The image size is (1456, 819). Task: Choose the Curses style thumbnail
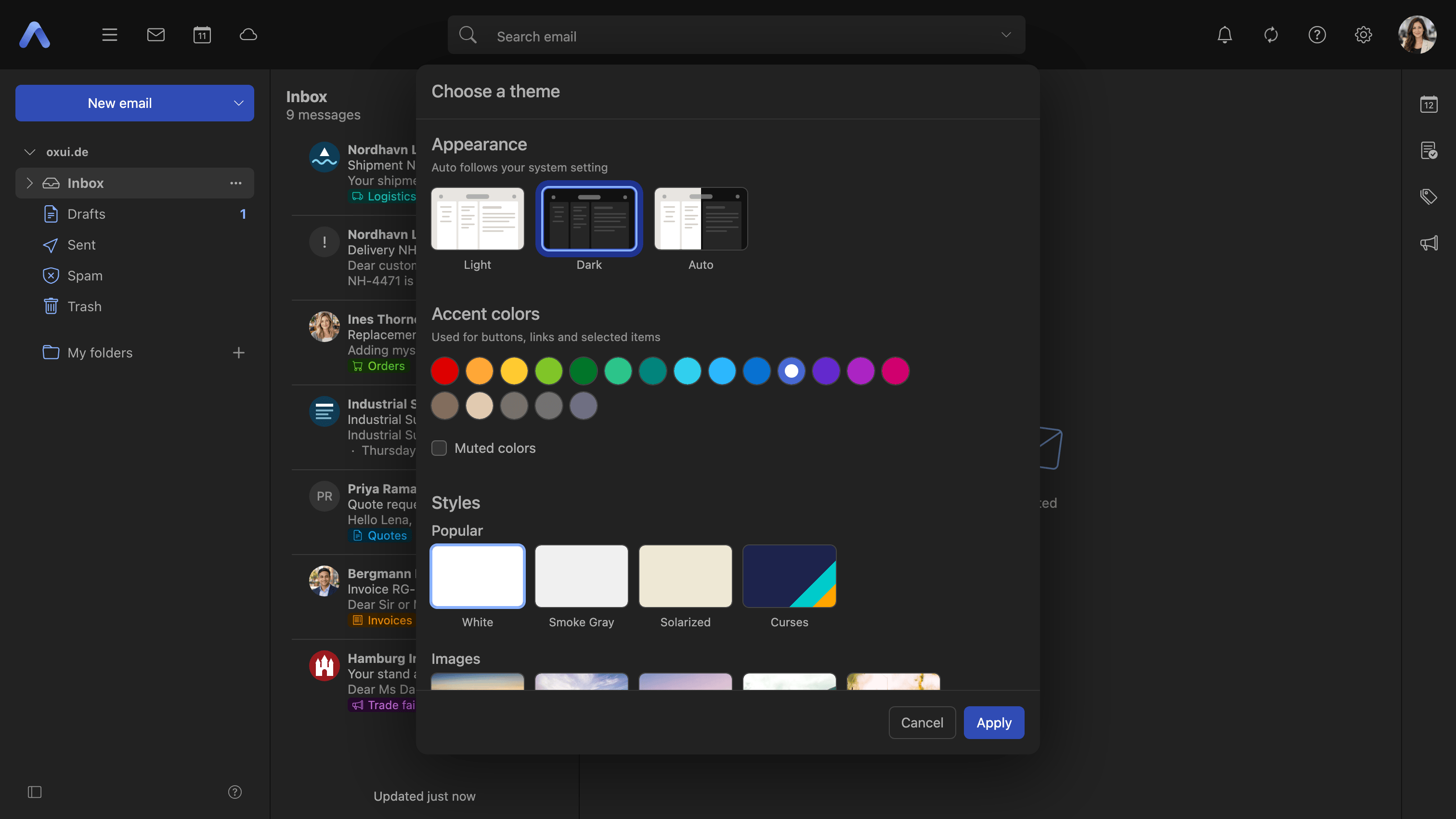click(x=790, y=576)
